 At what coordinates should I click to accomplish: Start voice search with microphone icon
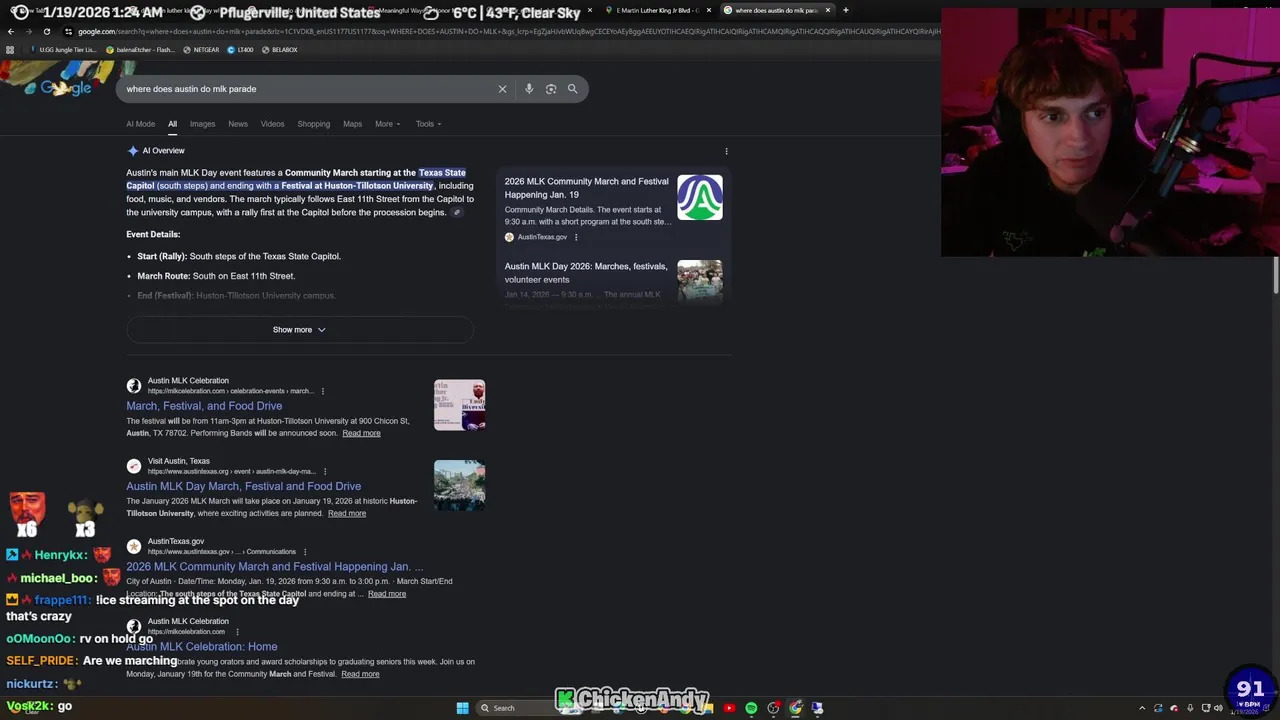pyautogui.click(x=529, y=89)
